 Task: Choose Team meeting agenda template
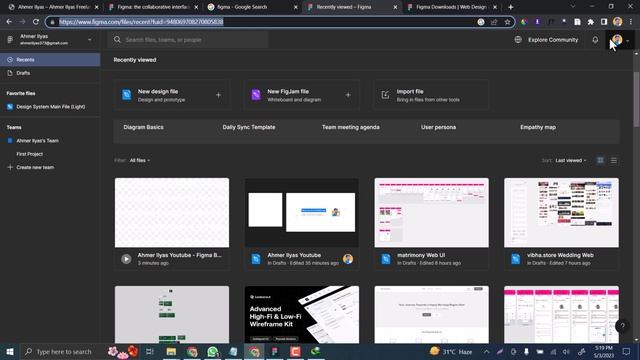pyautogui.click(x=351, y=127)
